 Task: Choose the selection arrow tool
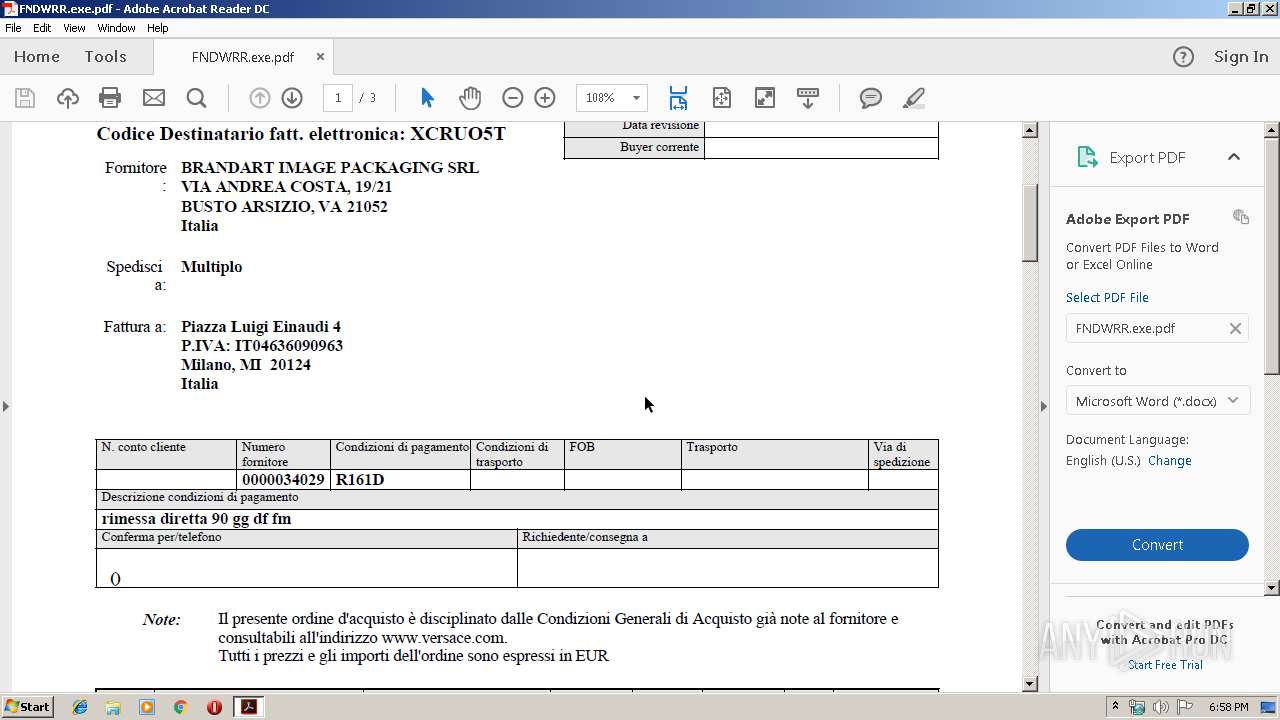click(427, 98)
